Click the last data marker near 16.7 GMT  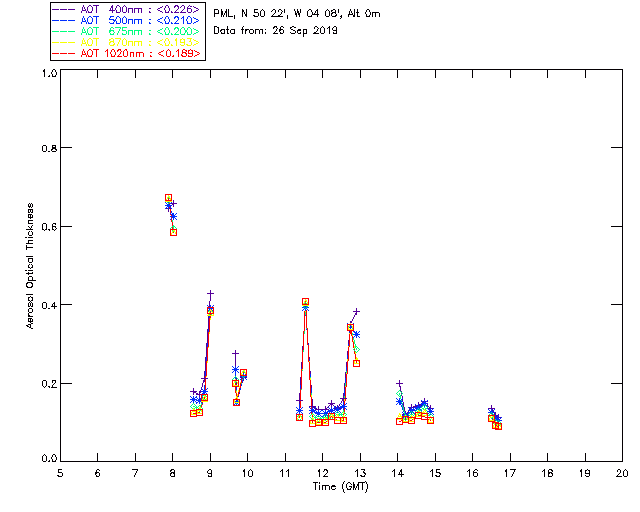(x=498, y=426)
